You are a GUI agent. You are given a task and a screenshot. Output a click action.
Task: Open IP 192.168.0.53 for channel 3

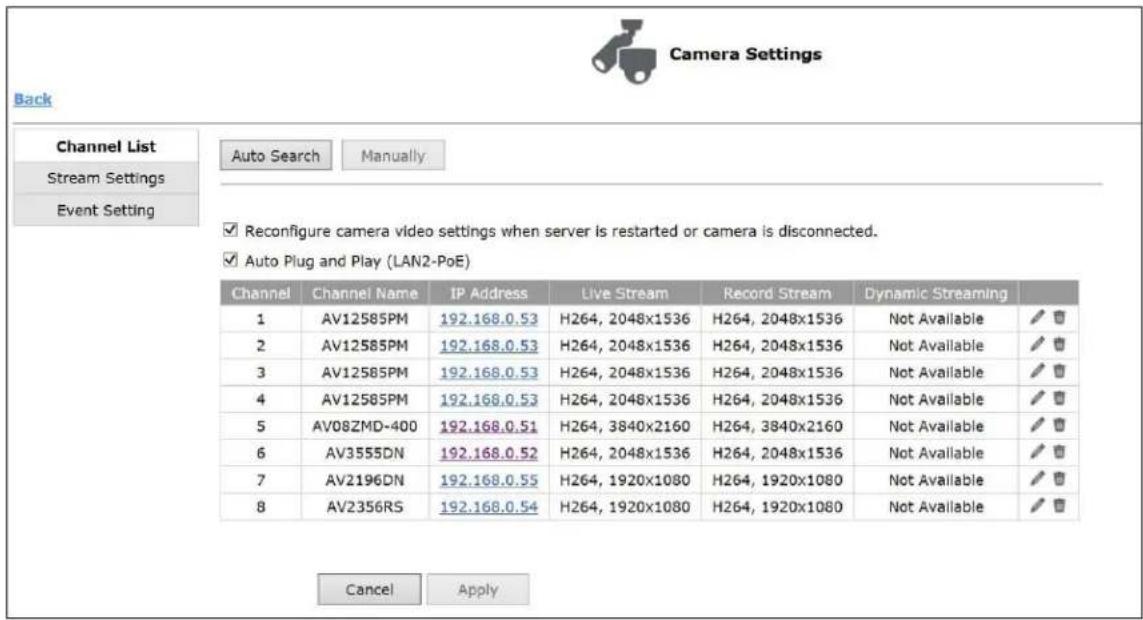[488, 373]
